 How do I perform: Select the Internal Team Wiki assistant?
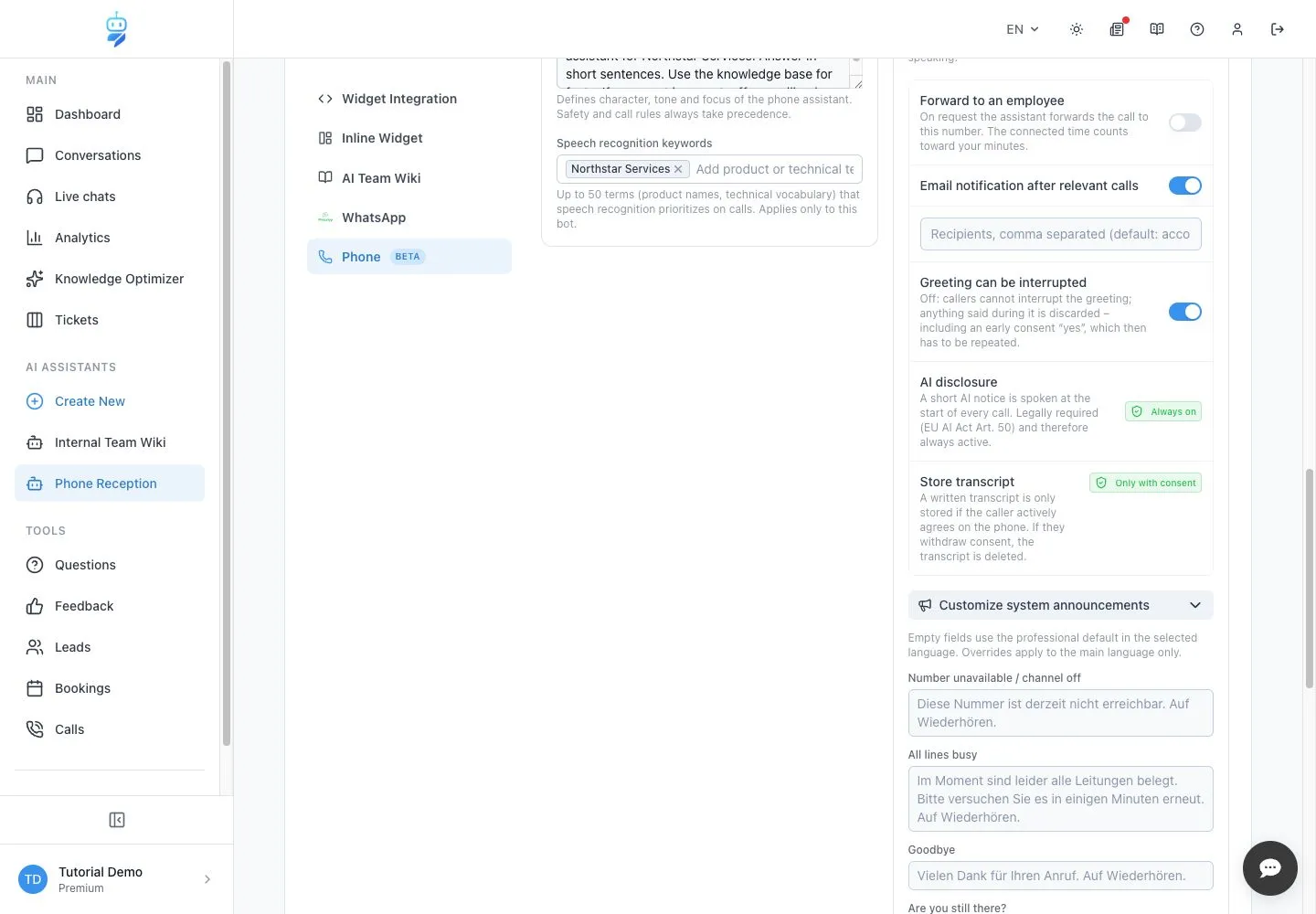pos(110,442)
